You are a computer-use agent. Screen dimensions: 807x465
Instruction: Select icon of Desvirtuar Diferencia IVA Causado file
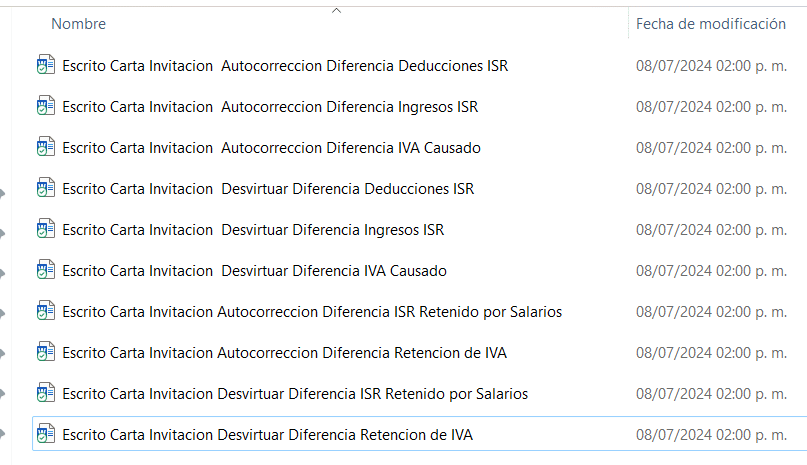[x=46, y=270]
